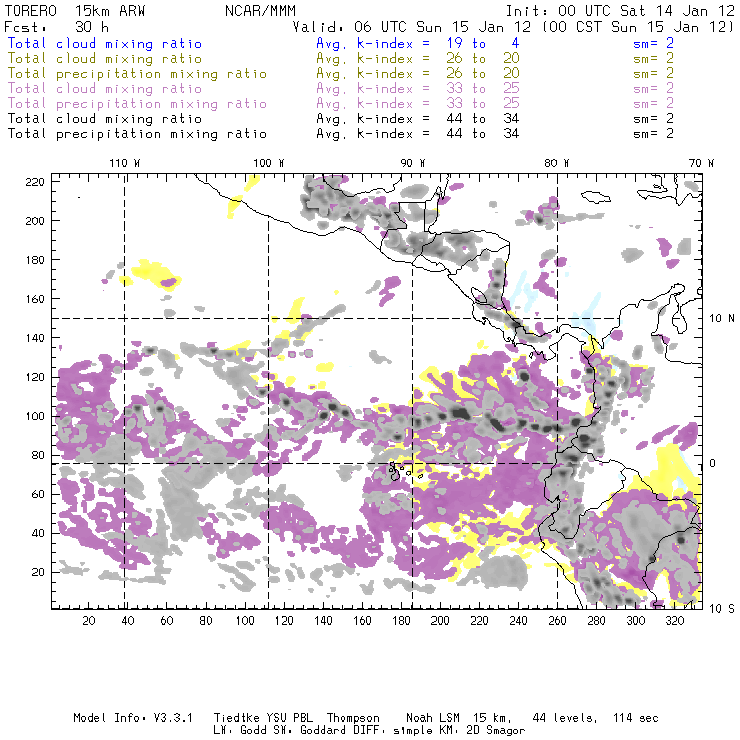Image resolution: width=740 pixels, height=740 pixels.
Task: Click the '90 W' longitude label
Action: click(413, 163)
